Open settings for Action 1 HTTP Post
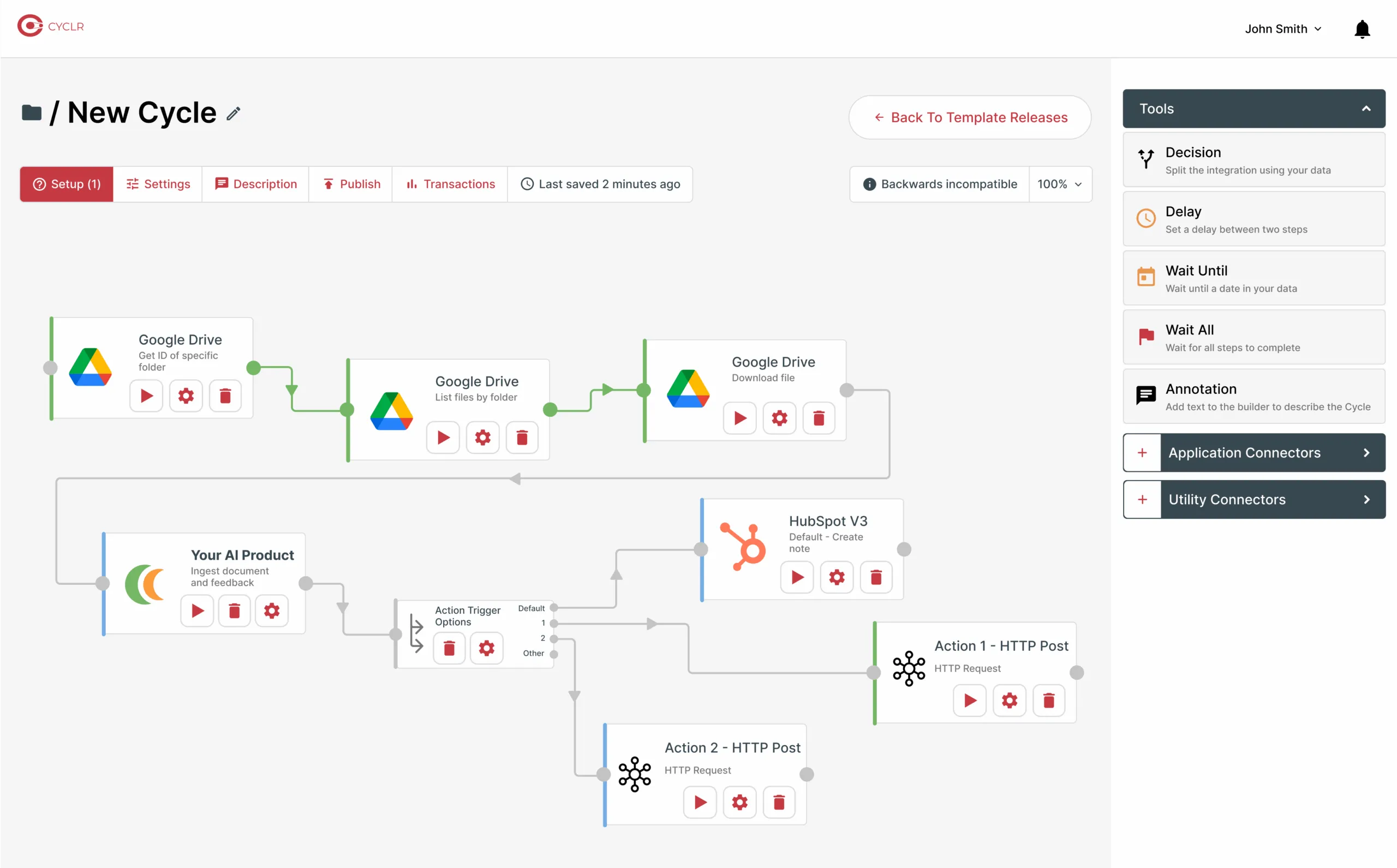Image resolution: width=1397 pixels, height=868 pixels. (x=1009, y=701)
